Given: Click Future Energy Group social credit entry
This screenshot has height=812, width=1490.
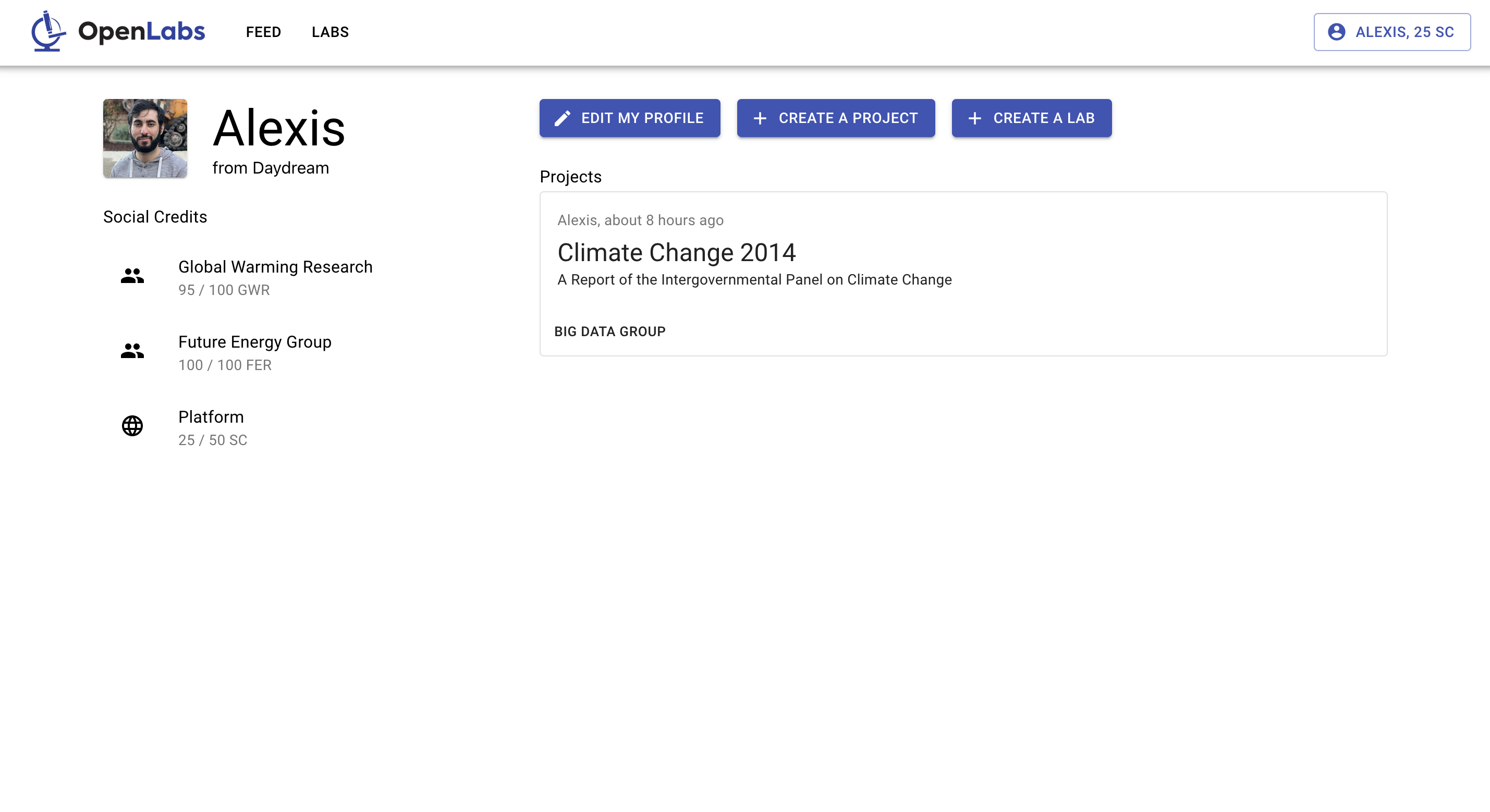Looking at the screenshot, I should 255,352.
